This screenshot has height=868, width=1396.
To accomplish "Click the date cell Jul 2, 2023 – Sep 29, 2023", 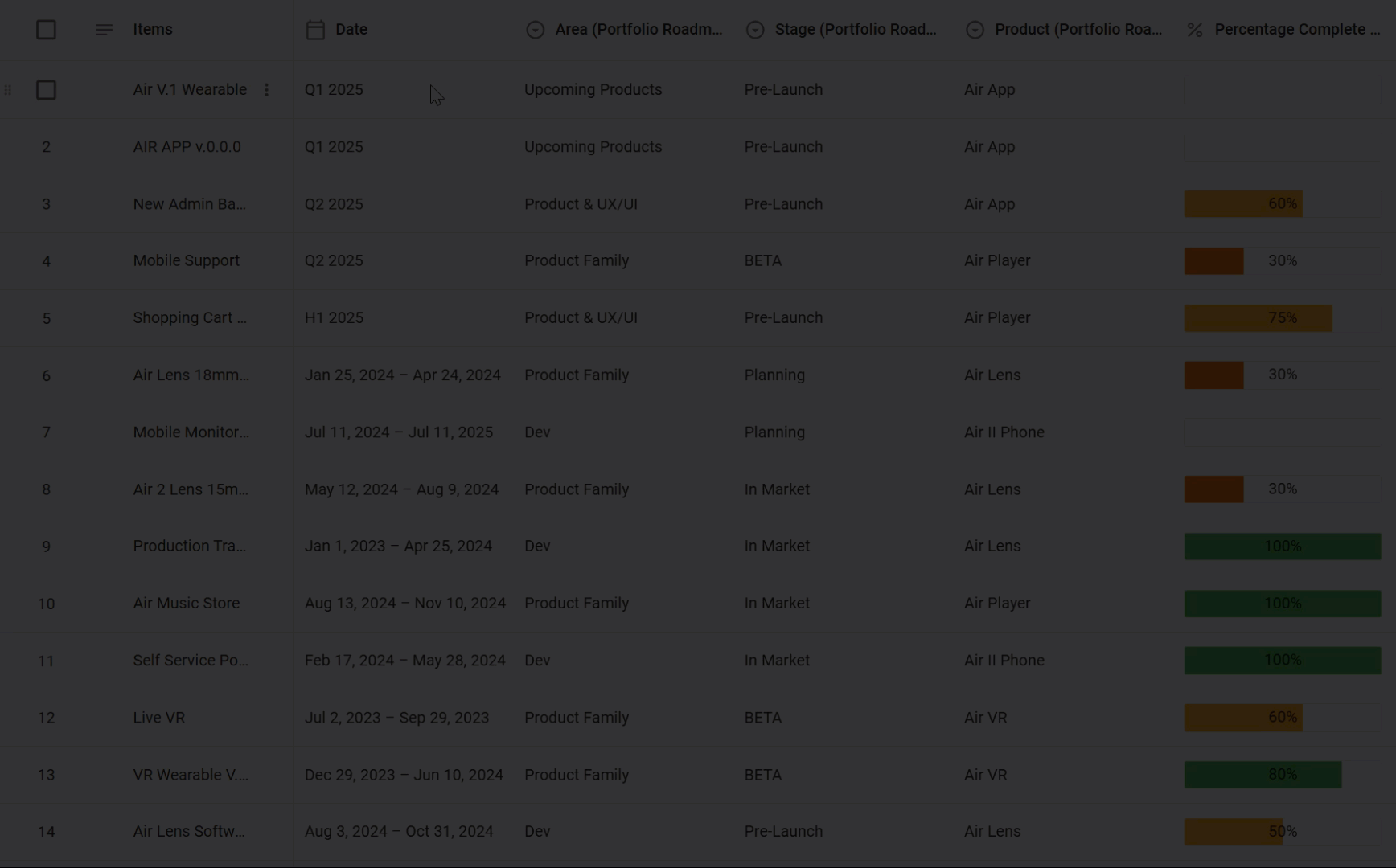I will coord(396,718).
